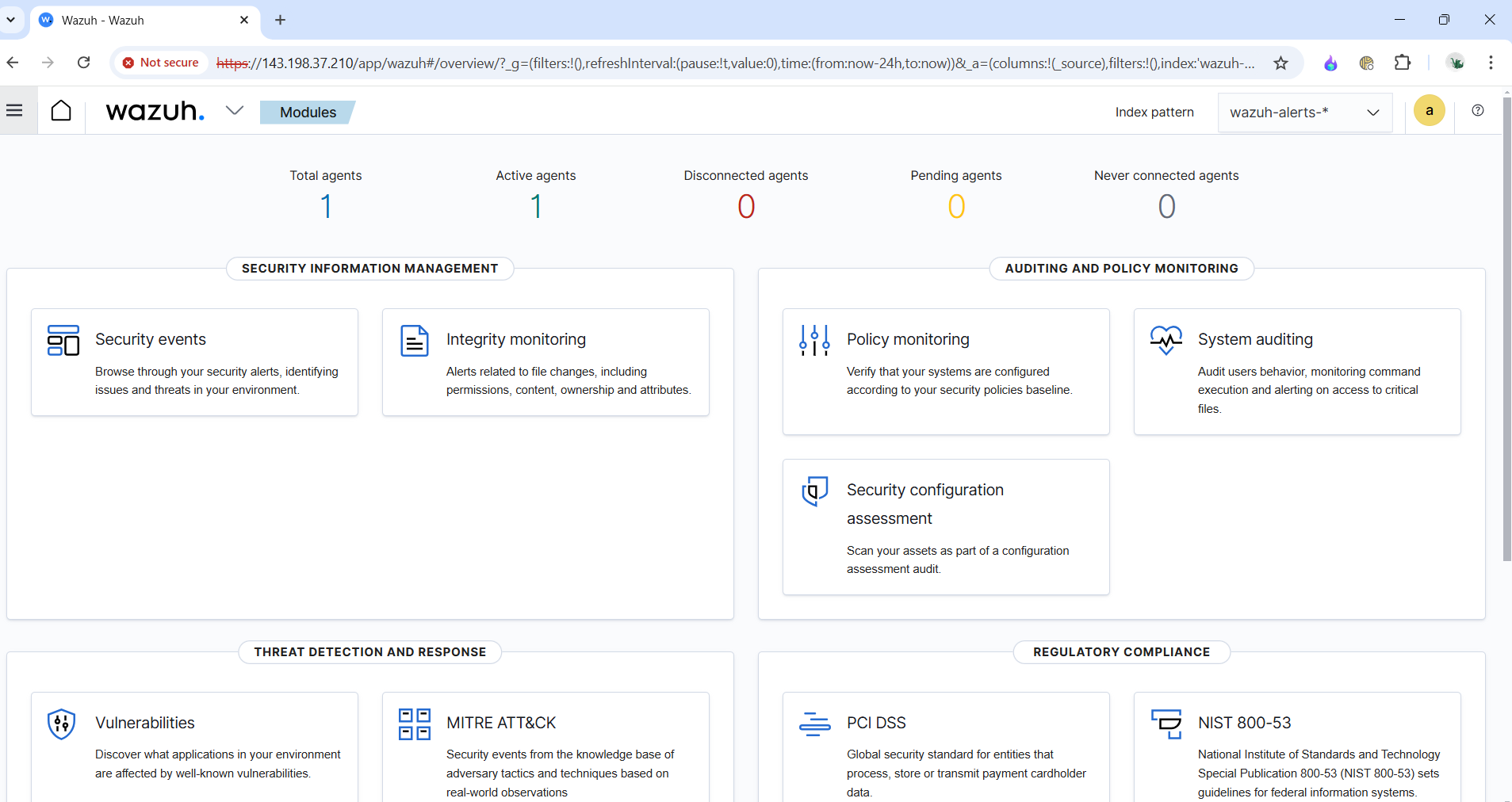
Task: Click the Integrity monitoring document icon
Action: click(414, 341)
